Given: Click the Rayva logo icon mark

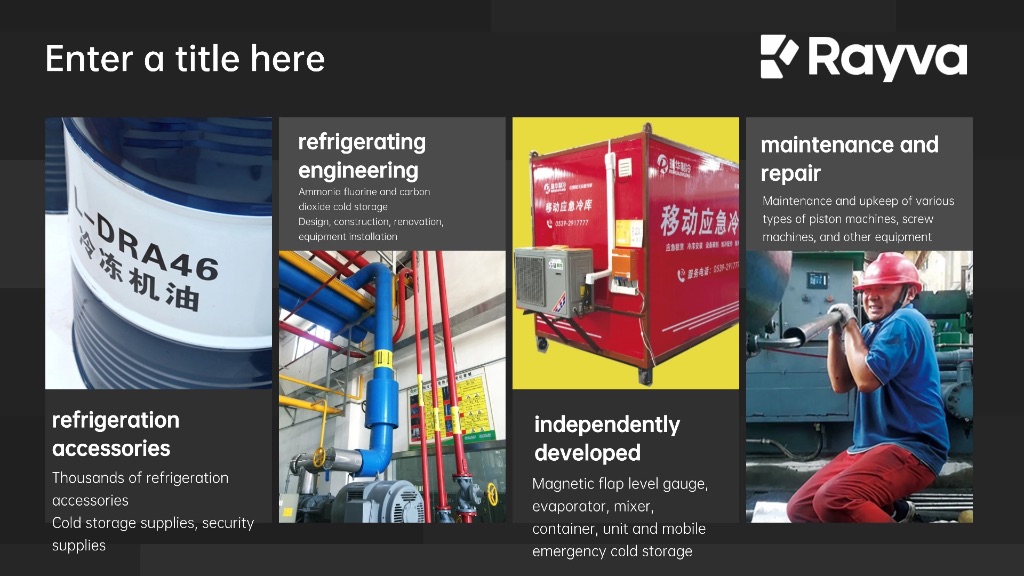Looking at the screenshot, I should [779, 57].
